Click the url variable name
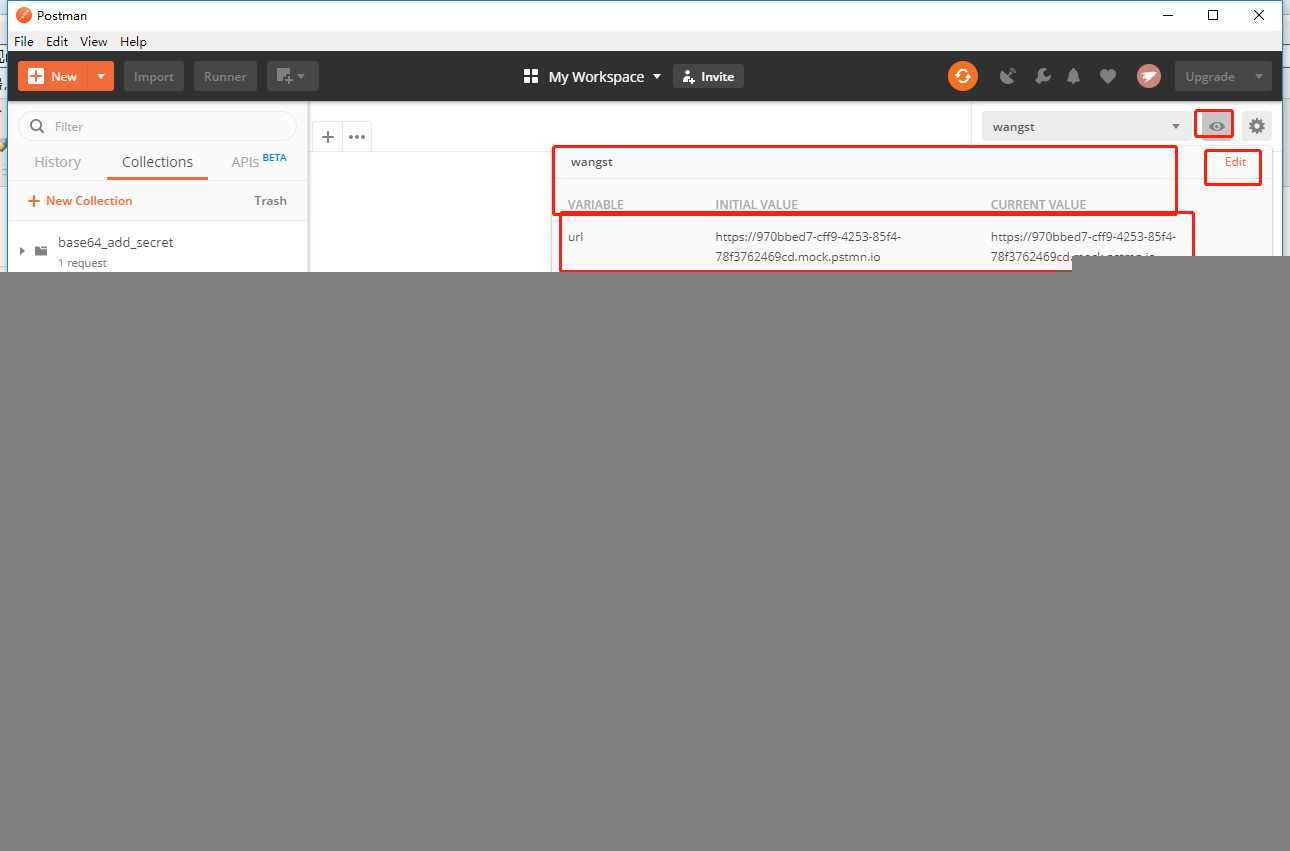This screenshot has width=1290, height=851. 575,237
